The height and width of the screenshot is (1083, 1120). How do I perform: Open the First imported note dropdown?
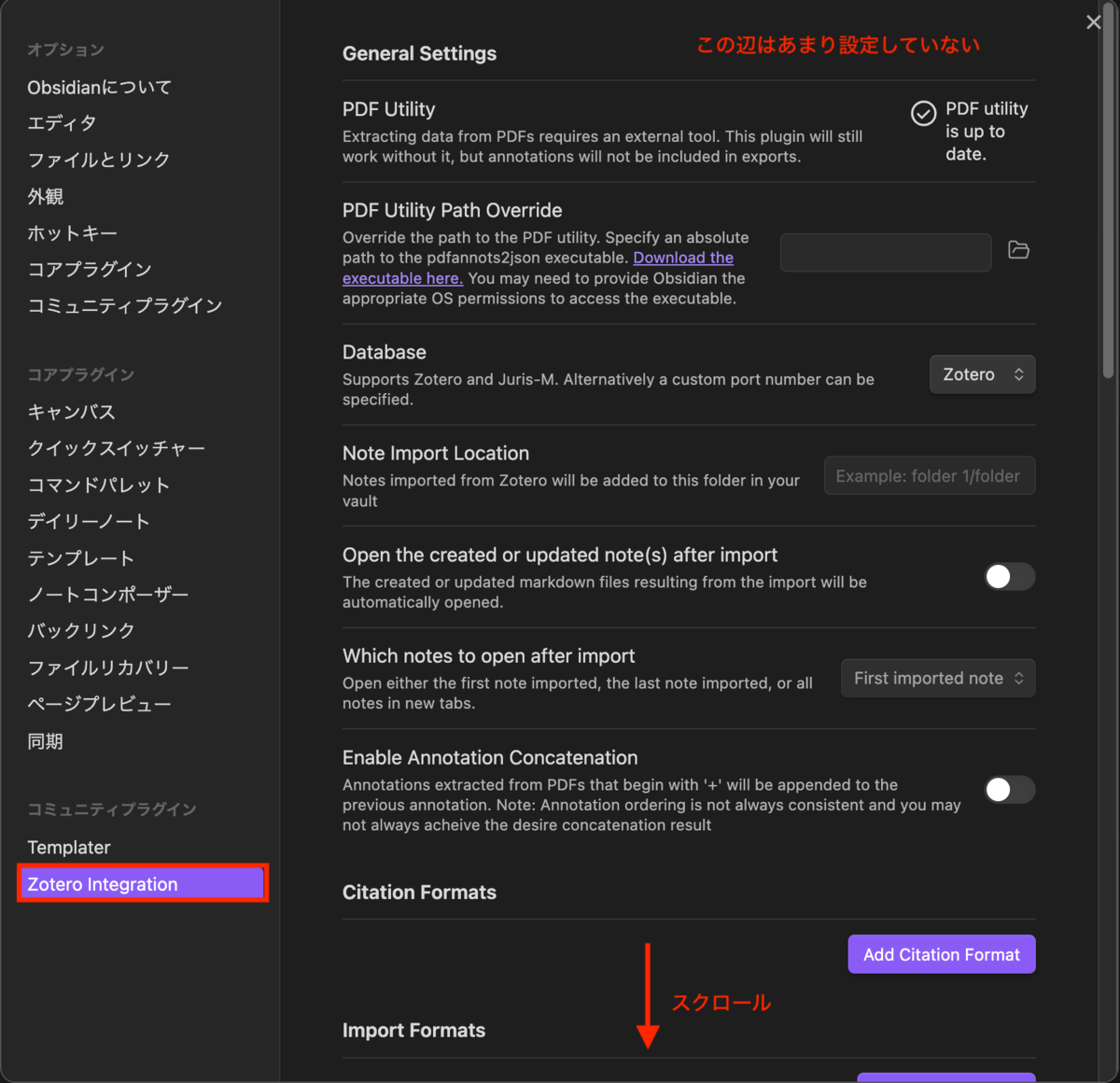937,678
